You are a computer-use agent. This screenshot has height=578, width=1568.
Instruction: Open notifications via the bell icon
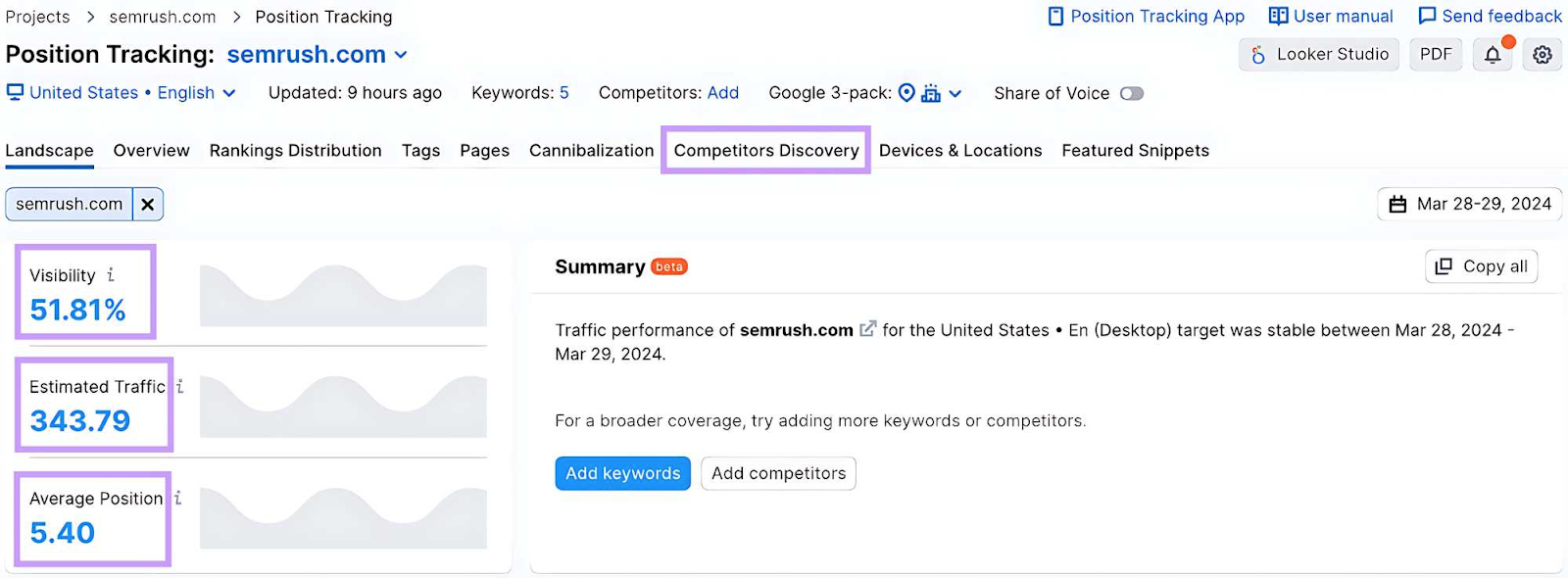[x=1492, y=54]
